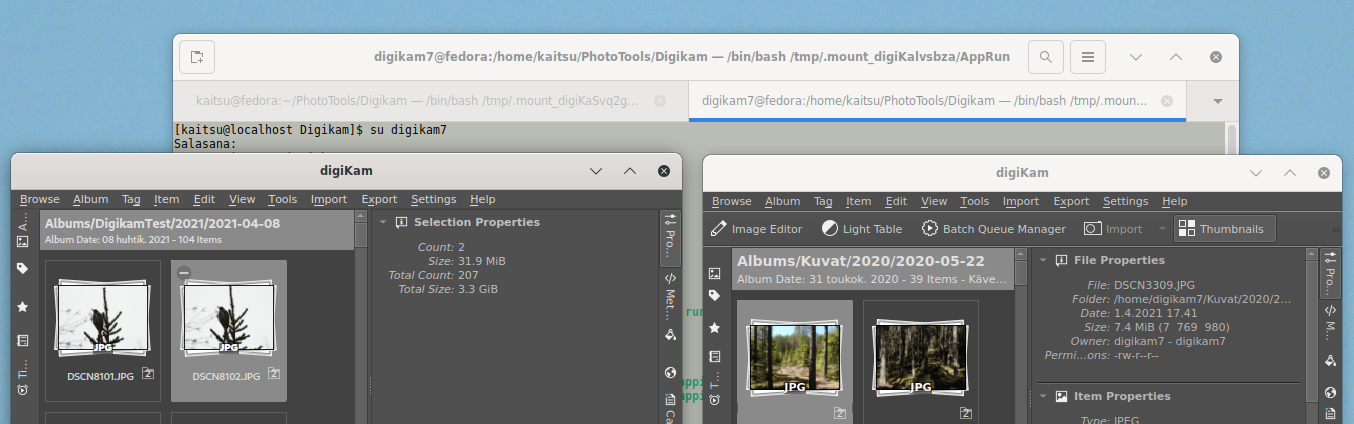Open Image Editor from the toolbar
1354x424 pixels.
tap(756, 229)
